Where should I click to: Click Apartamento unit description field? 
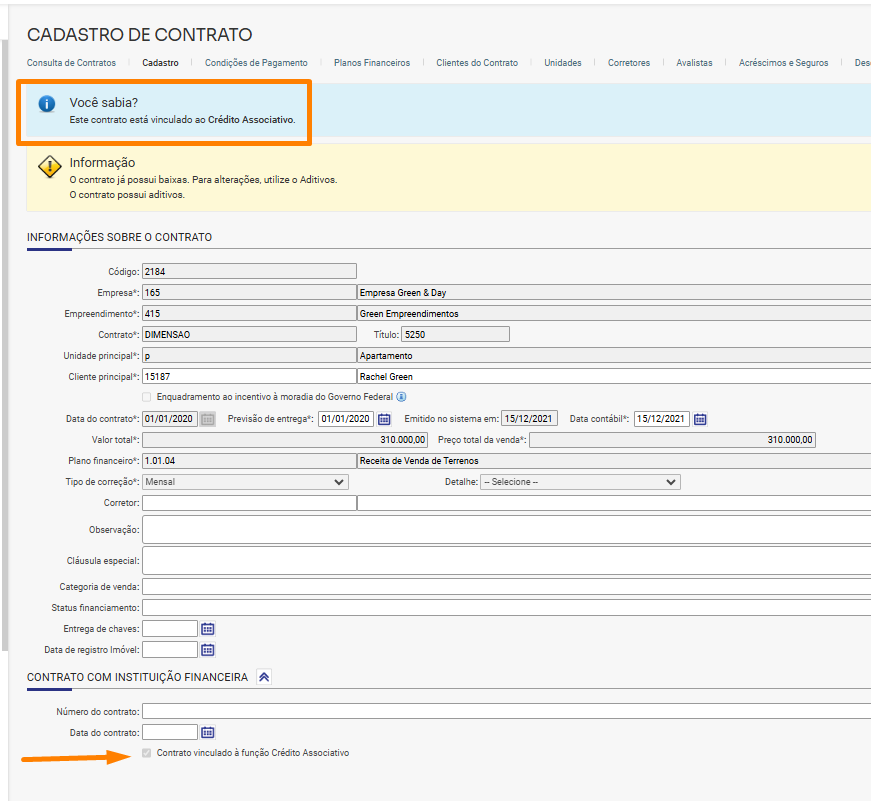(x=614, y=356)
